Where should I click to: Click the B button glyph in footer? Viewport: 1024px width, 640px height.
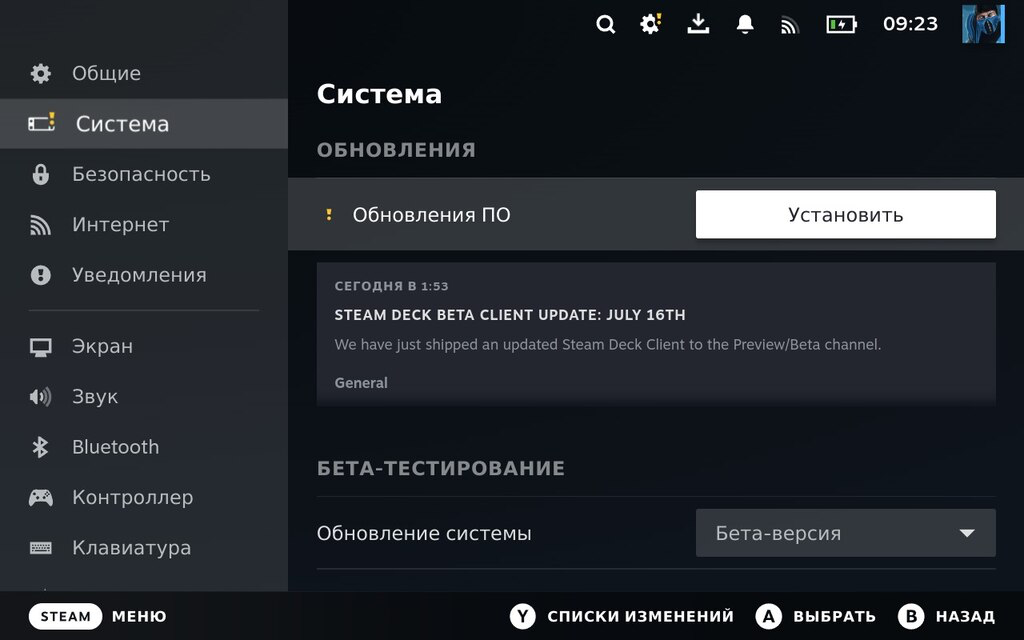911,616
